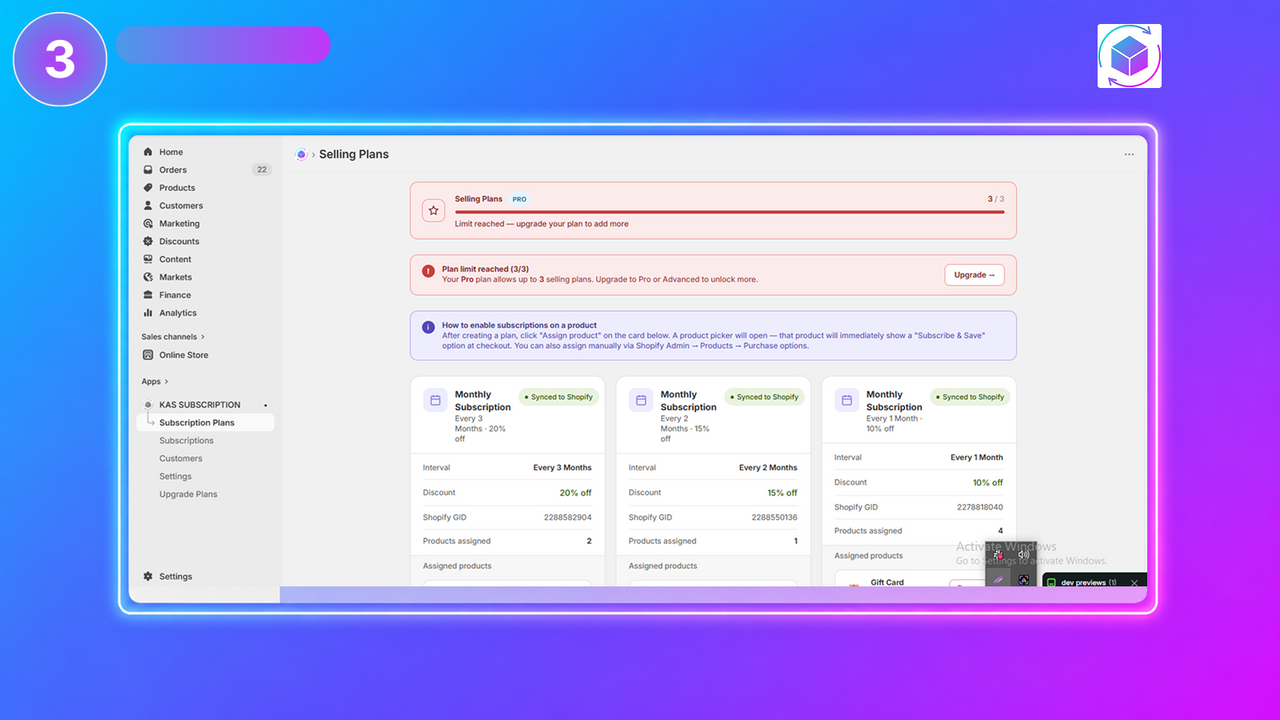
Task: Click Products assigned value 4
Action: click(1000, 531)
